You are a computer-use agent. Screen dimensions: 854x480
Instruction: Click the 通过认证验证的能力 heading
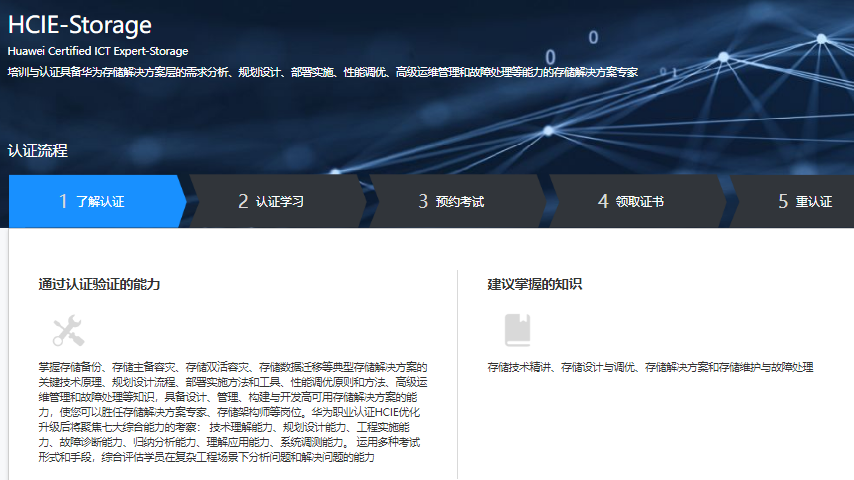(99, 284)
